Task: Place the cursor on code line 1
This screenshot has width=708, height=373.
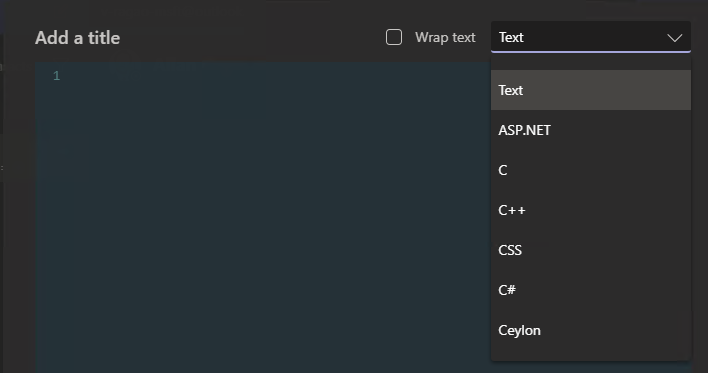Action: click(271, 76)
